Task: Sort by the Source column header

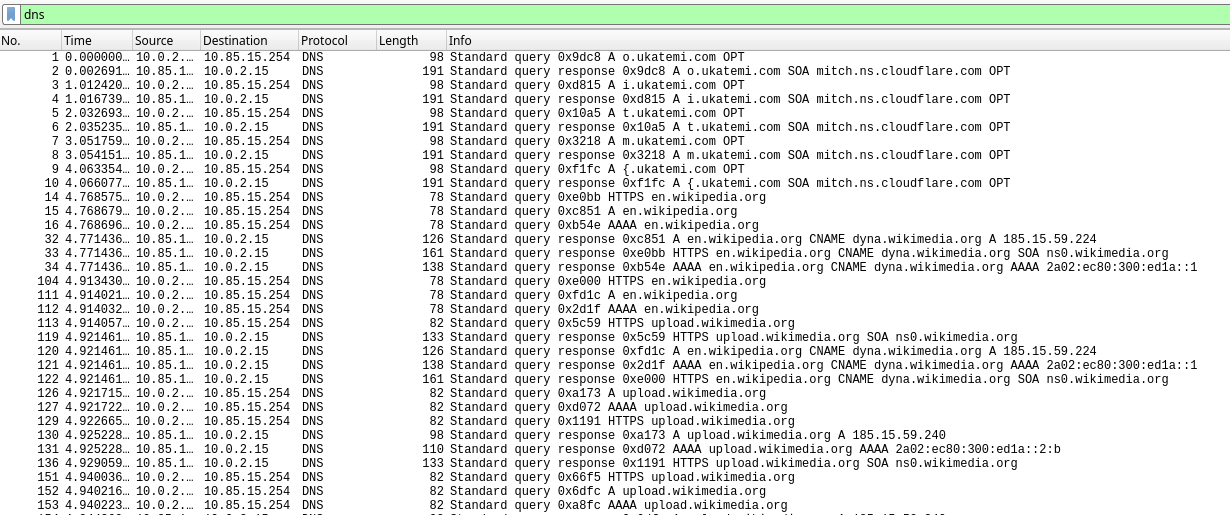Action: click(x=164, y=40)
